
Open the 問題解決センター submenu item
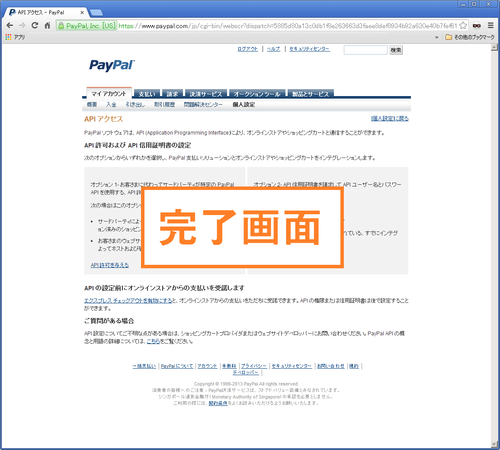[203, 105]
